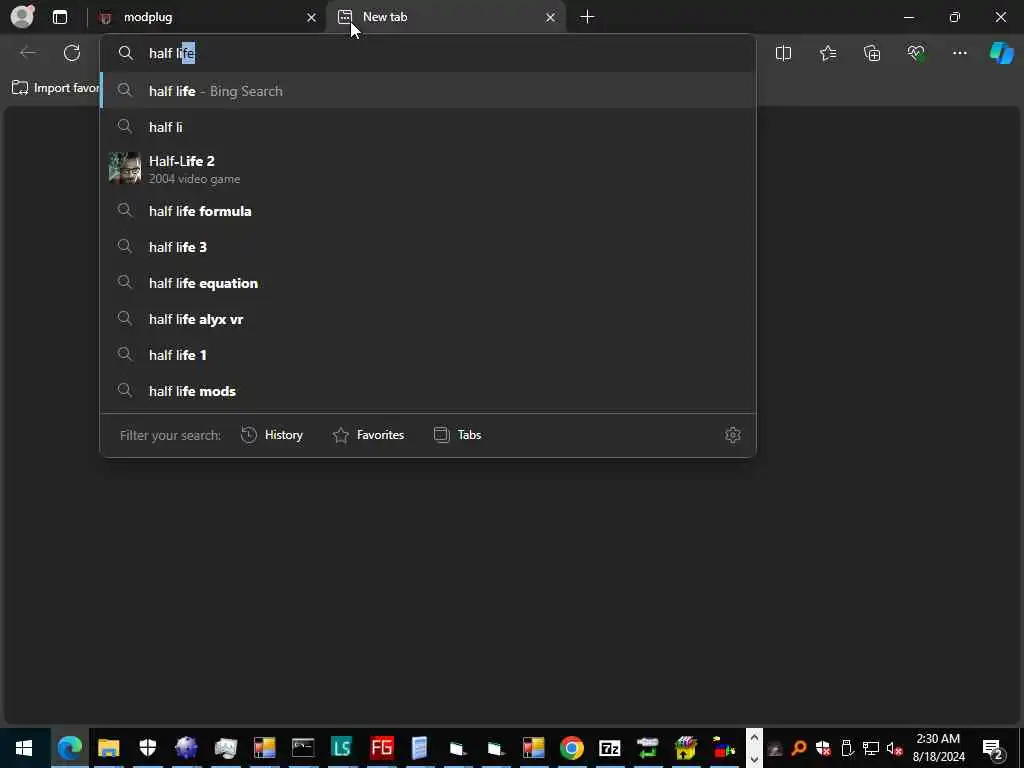Open the FG application in taskbar
The height and width of the screenshot is (768, 1024).
click(381, 748)
